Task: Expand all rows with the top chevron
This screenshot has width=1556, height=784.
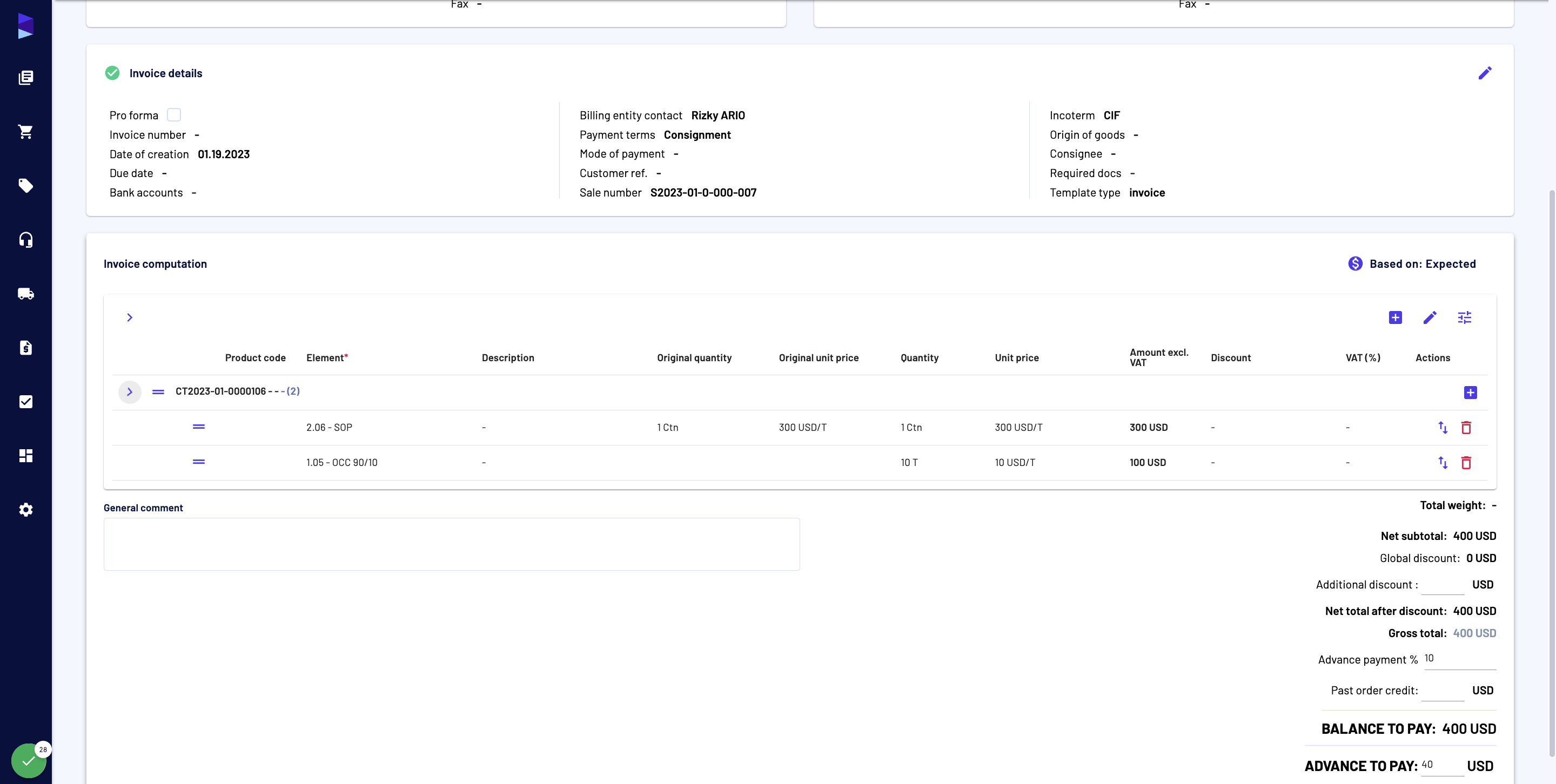Action: click(x=129, y=317)
